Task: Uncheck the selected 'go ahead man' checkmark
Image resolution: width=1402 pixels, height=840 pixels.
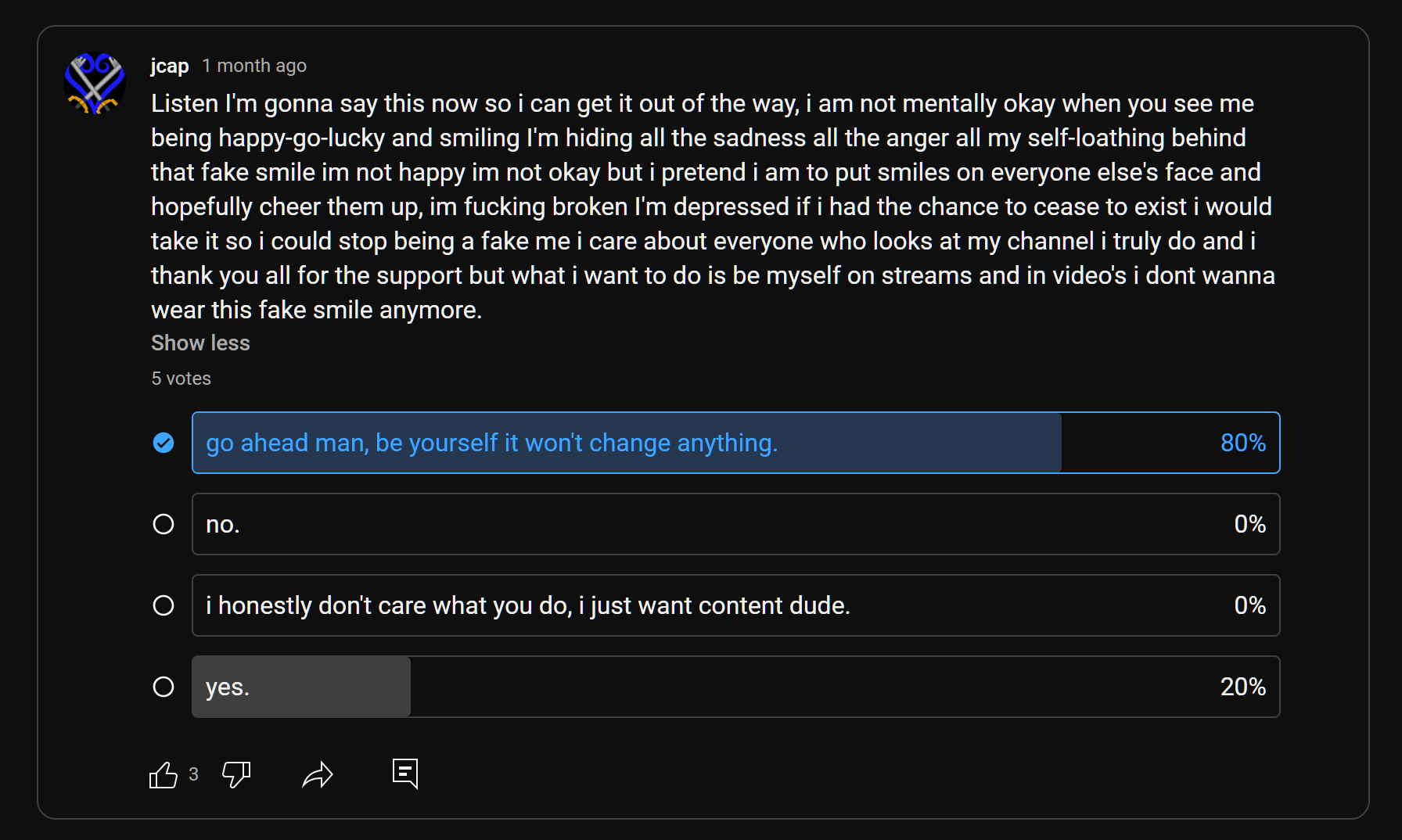Action: point(164,443)
